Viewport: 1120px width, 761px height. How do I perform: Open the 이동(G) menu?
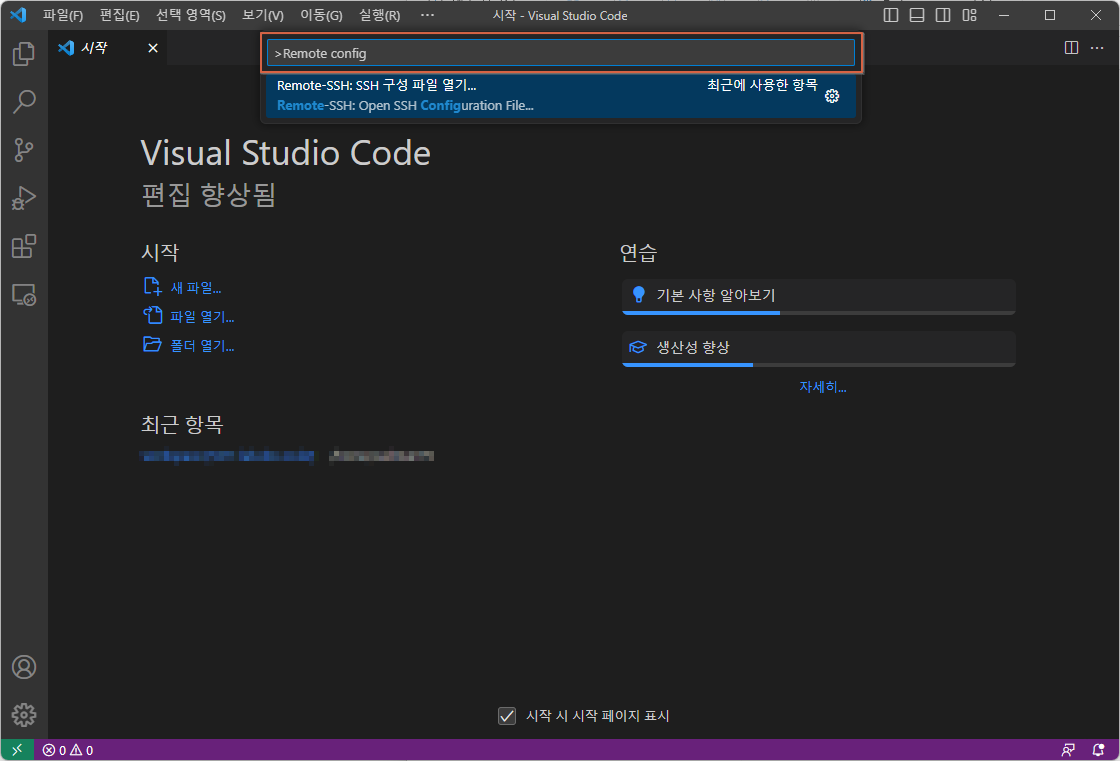pos(321,15)
